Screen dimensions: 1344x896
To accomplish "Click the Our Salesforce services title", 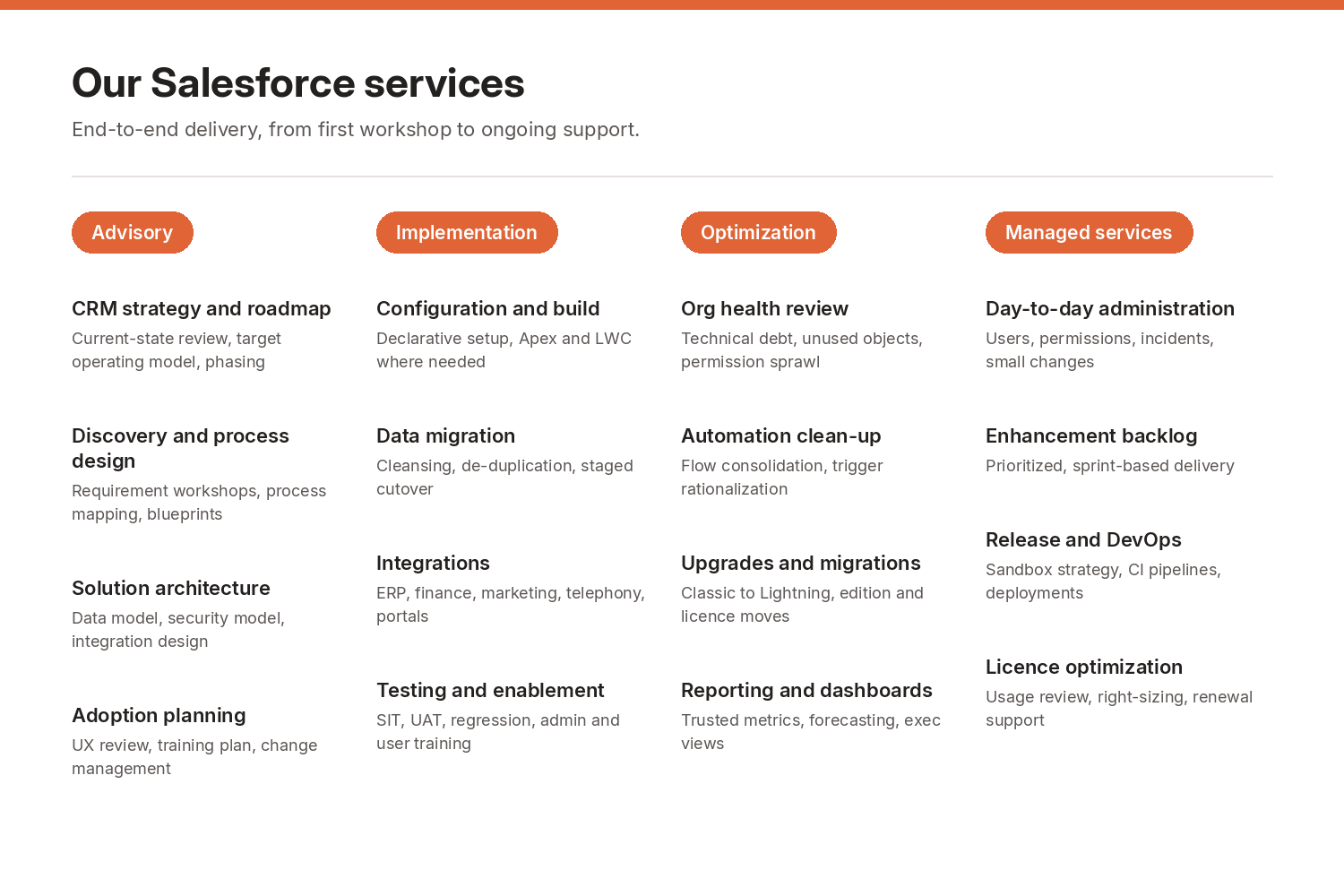I will pyautogui.click(x=298, y=82).
